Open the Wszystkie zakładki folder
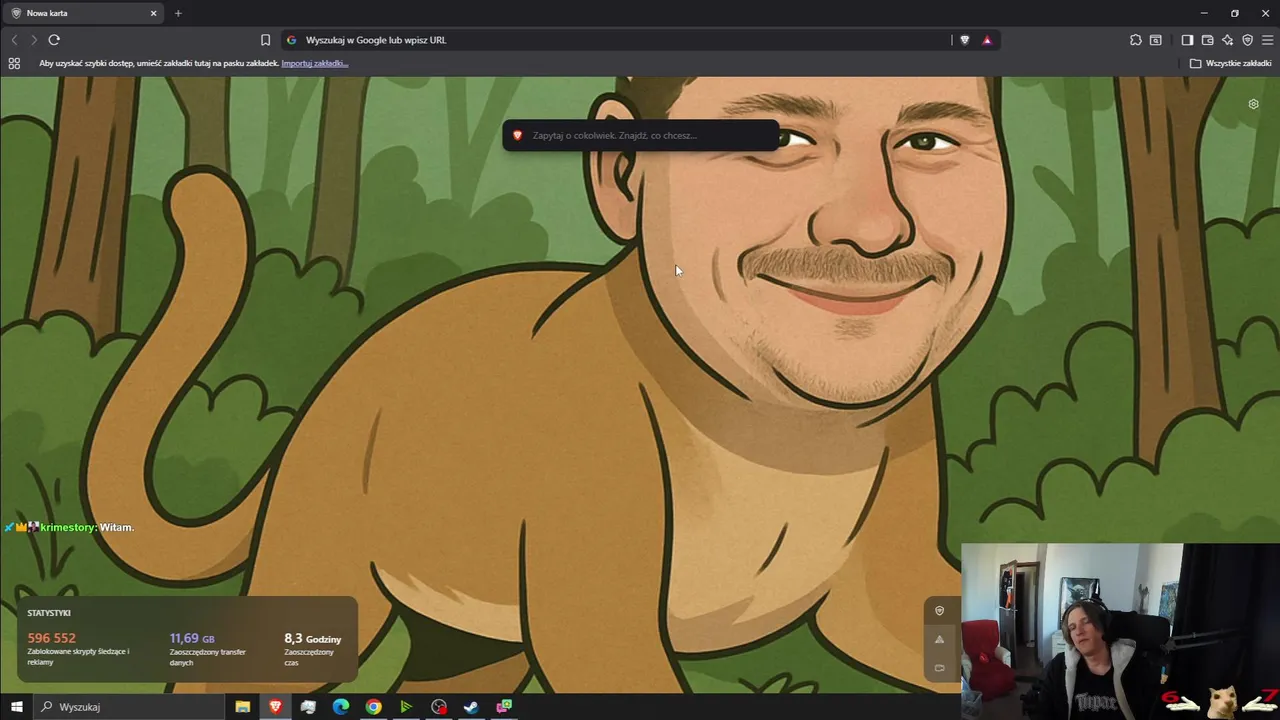Screen dimensions: 1280x720 point(1230,63)
